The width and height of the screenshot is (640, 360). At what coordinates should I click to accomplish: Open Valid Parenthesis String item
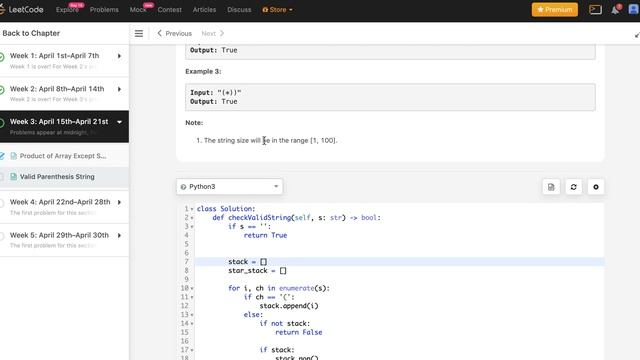(57, 177)
